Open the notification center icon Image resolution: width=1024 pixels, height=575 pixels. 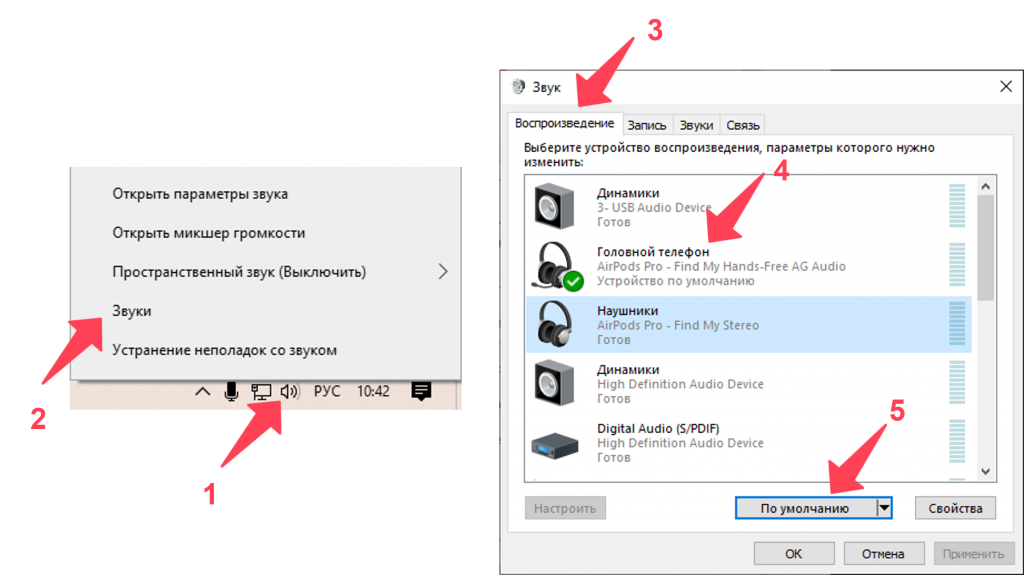pyautogui.click(x=421, y=391)
